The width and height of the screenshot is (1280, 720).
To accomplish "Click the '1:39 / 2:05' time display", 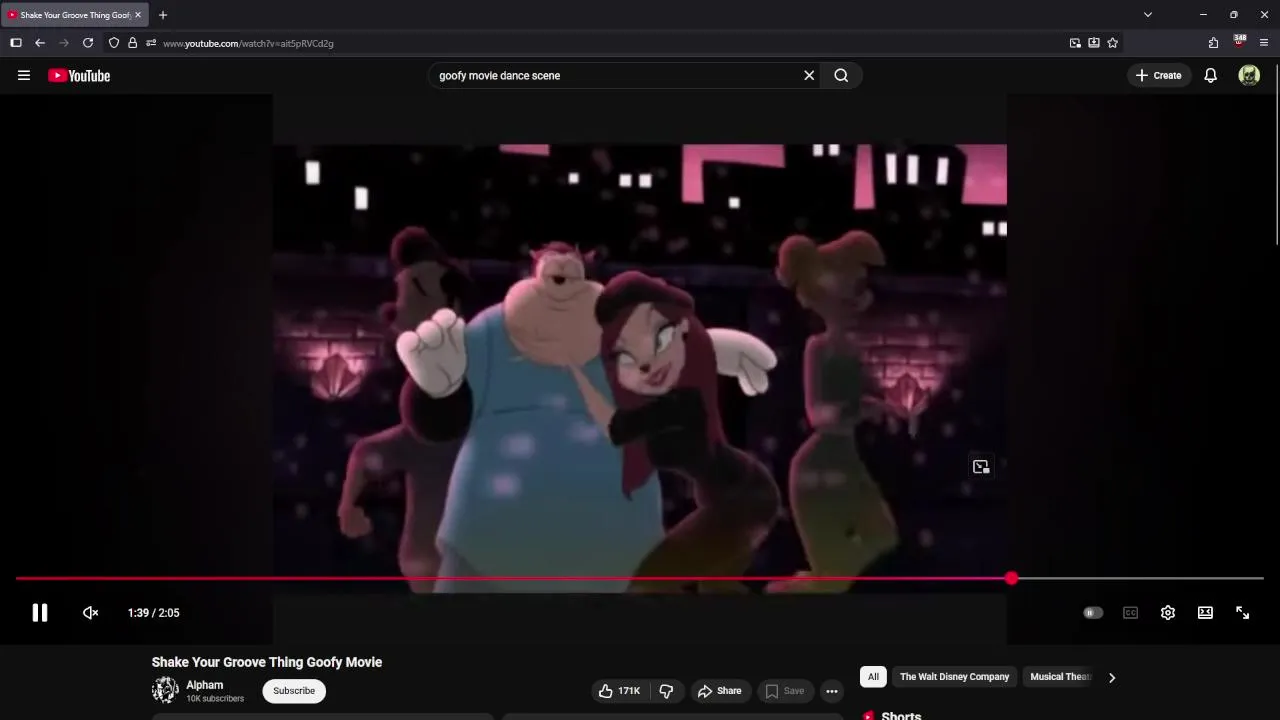I will [x=154, y=613].
